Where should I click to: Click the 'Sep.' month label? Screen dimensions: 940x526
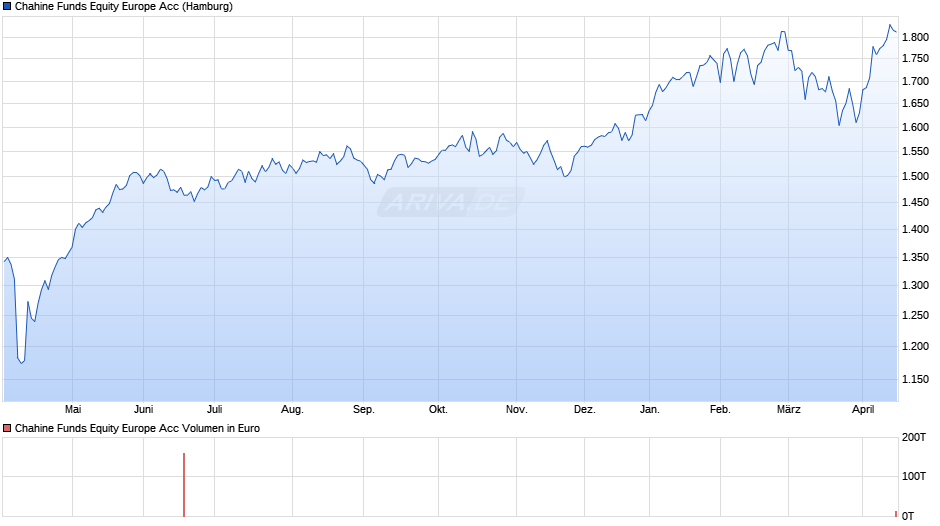point(364,410)
